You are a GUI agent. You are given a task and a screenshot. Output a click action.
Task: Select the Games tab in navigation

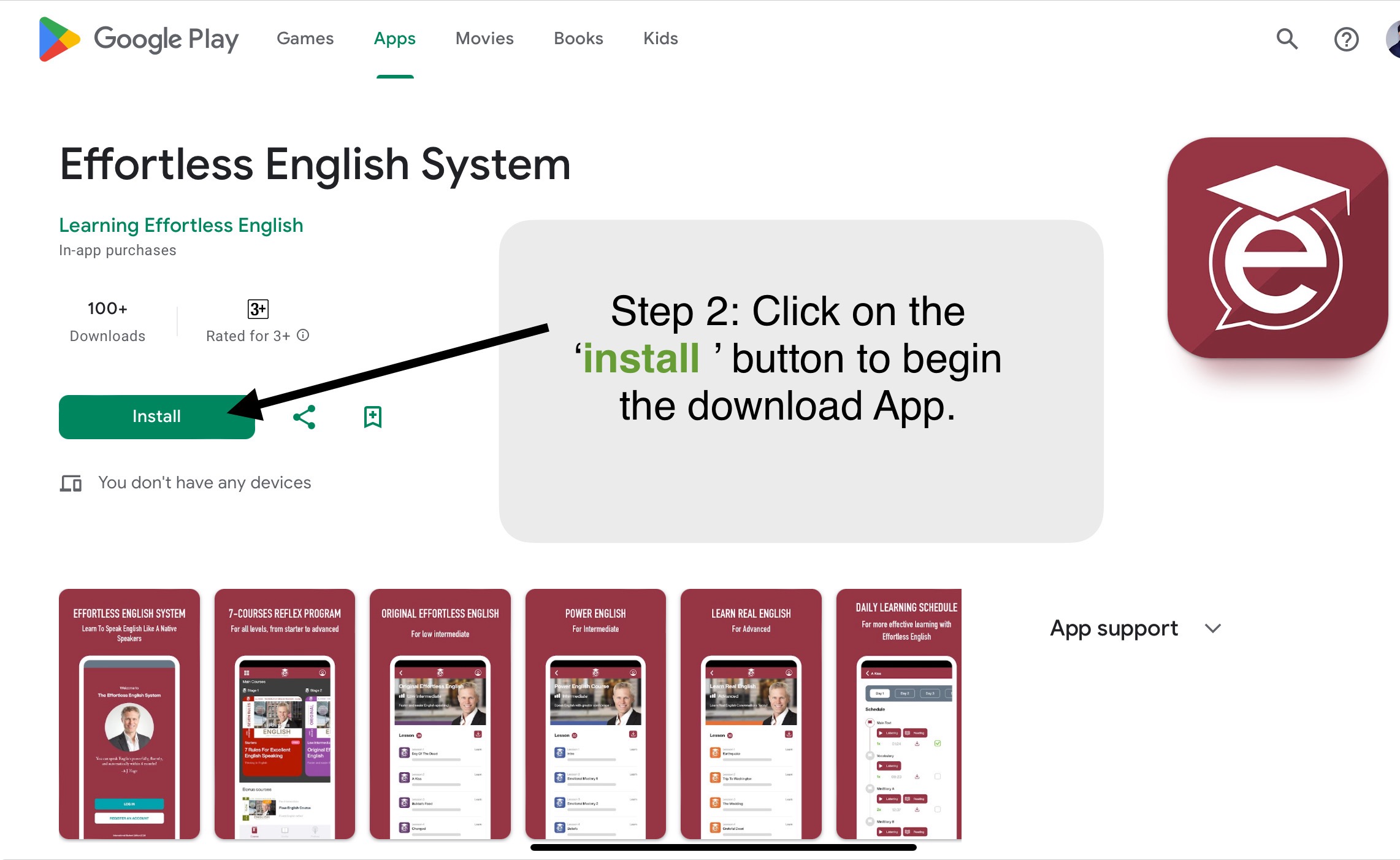coord(305,38)
